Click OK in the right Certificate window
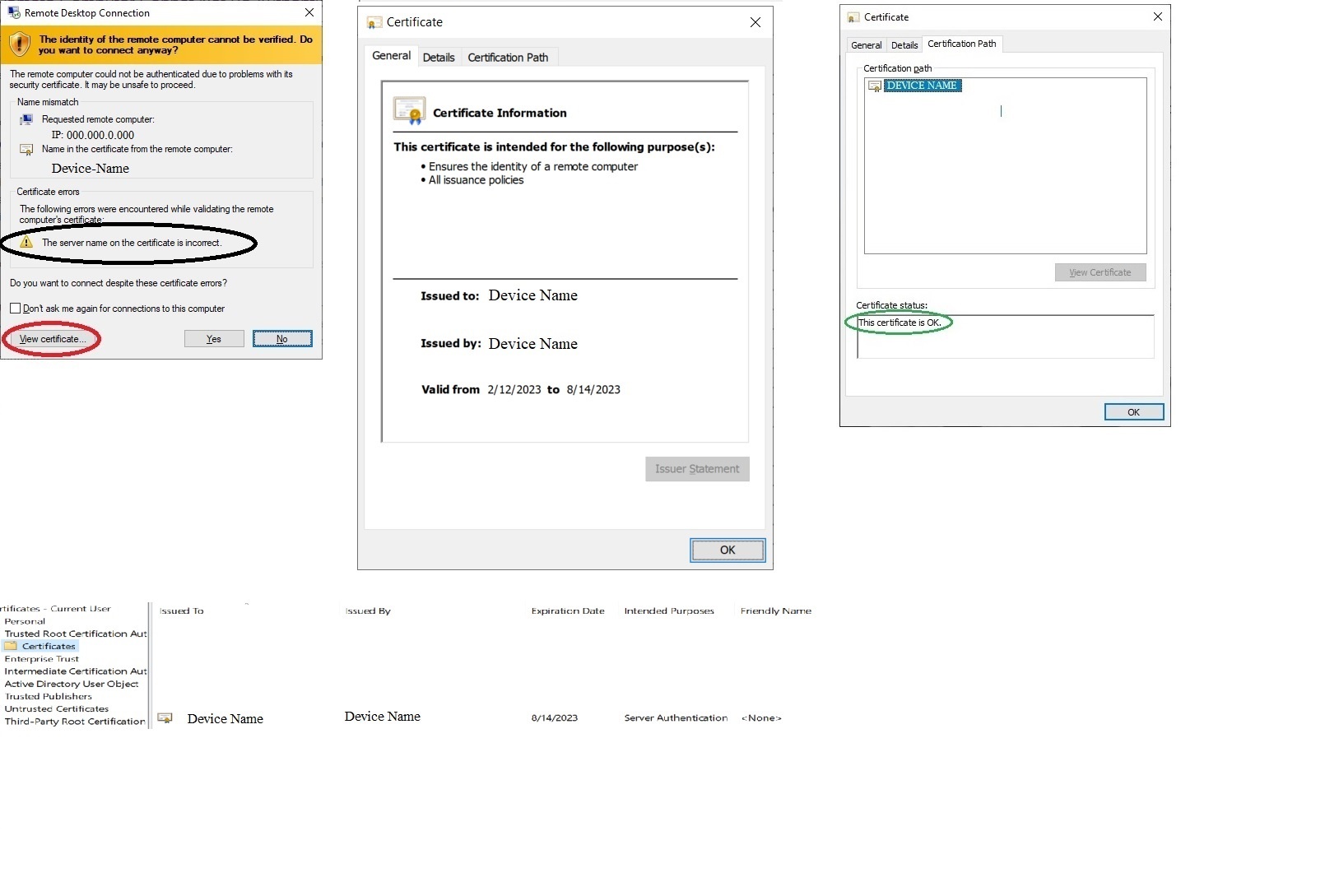This screenshot has width=1325, height=896. (x=1133, y=412)
